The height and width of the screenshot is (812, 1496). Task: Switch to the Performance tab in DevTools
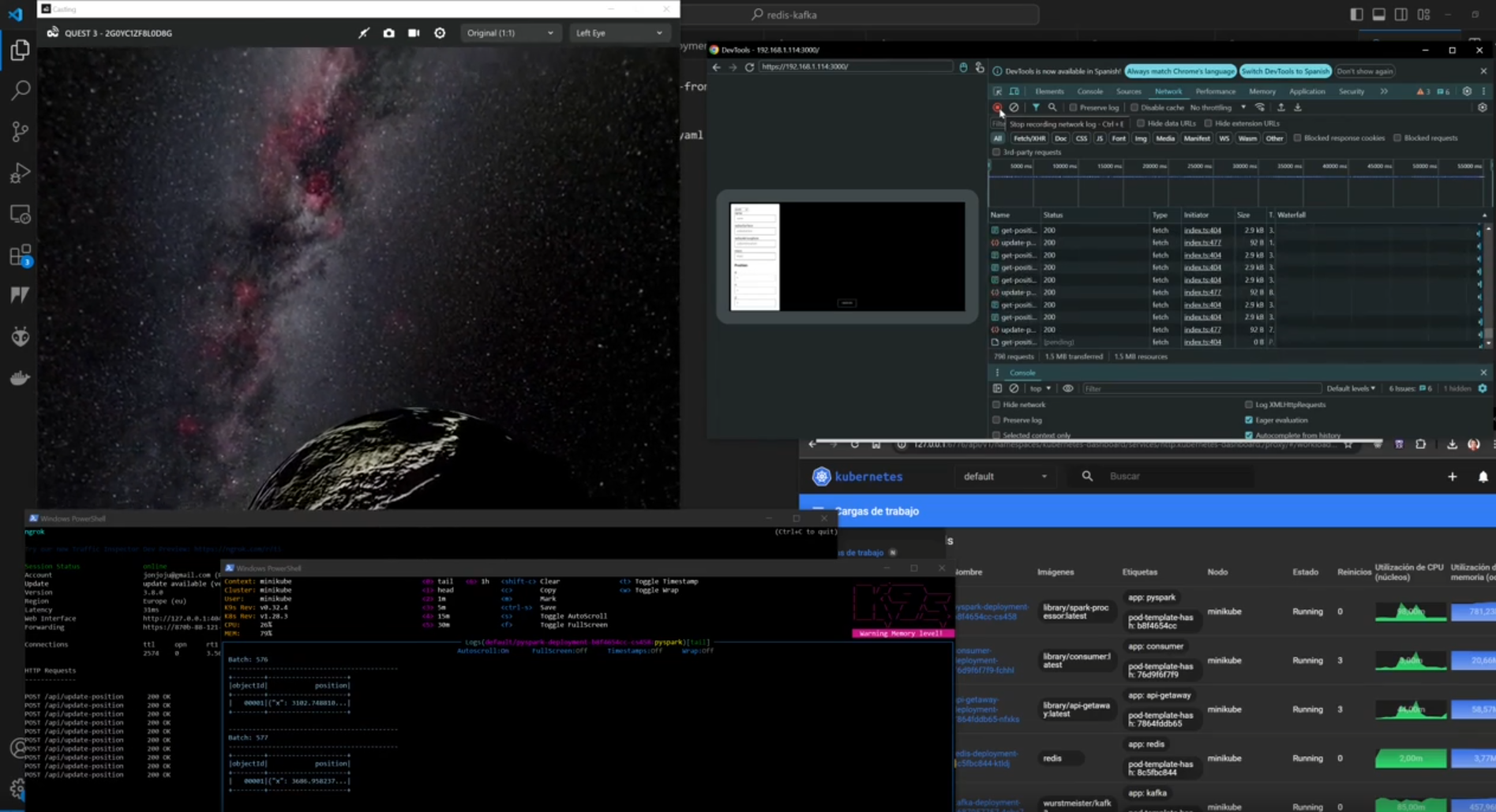1215,92
